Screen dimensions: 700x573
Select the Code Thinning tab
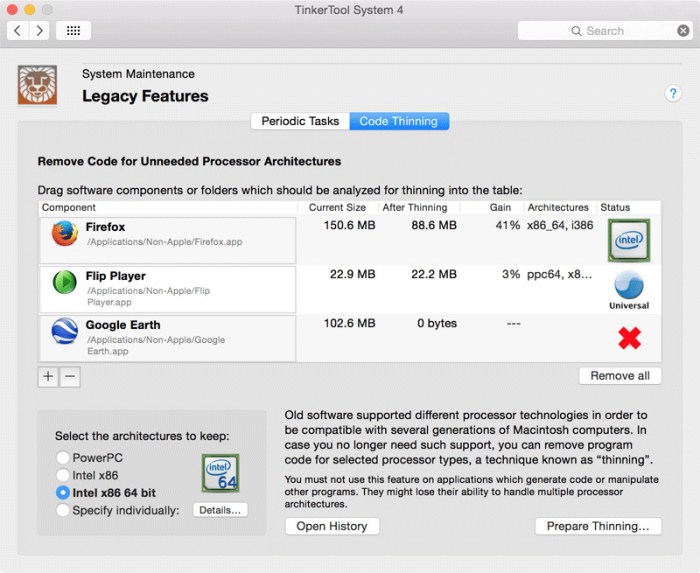[x=399, y=121]
